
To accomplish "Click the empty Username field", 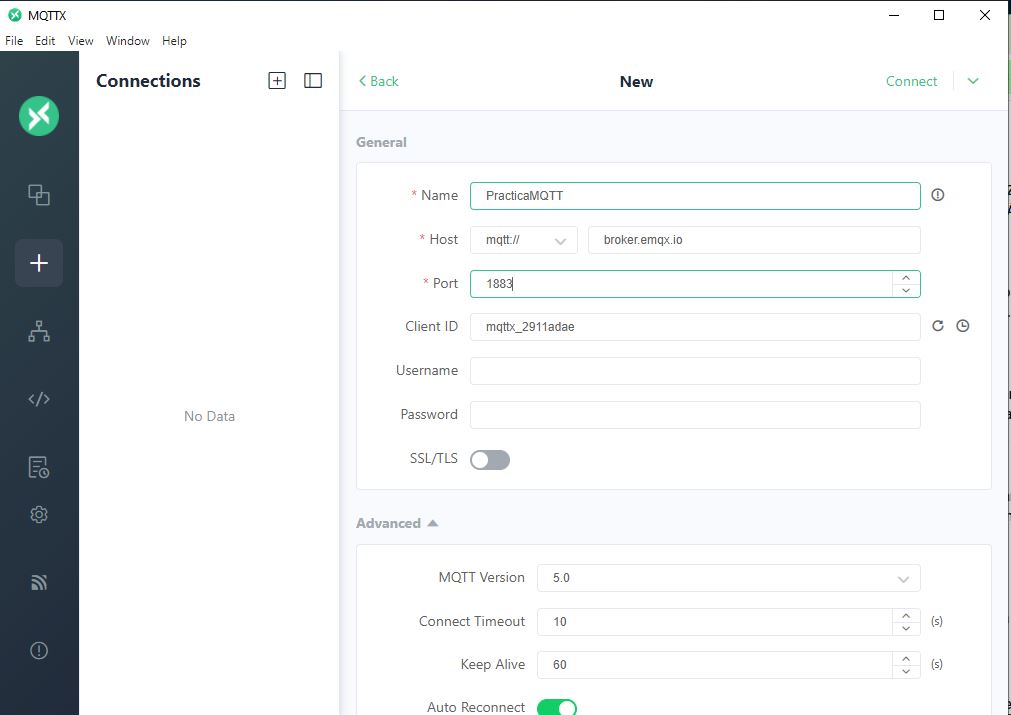I will (695, 371).
